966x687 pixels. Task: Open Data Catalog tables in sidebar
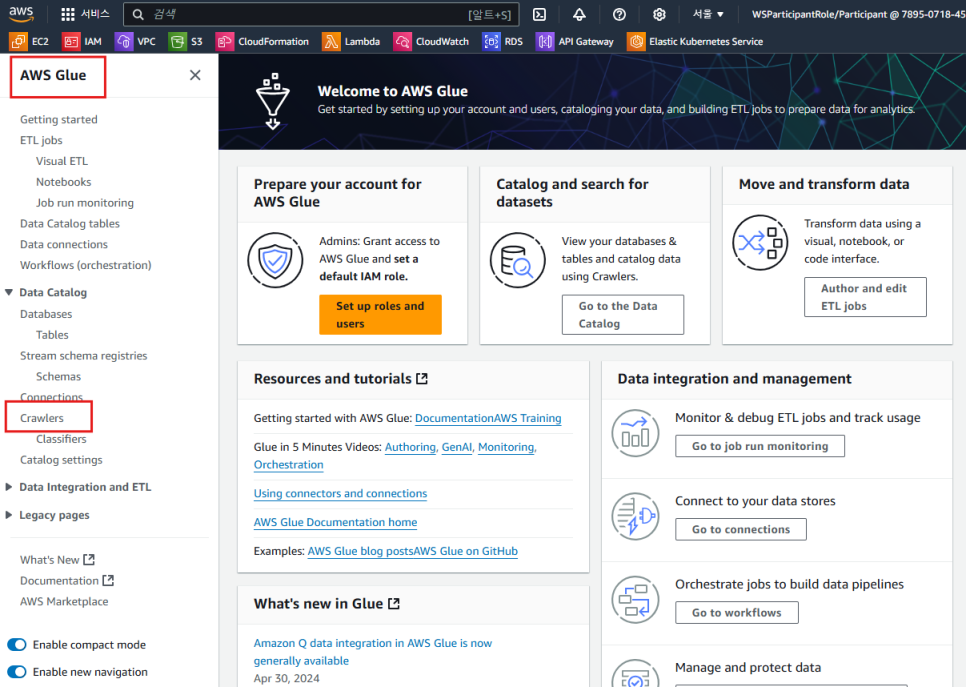[x=70, y=223]
